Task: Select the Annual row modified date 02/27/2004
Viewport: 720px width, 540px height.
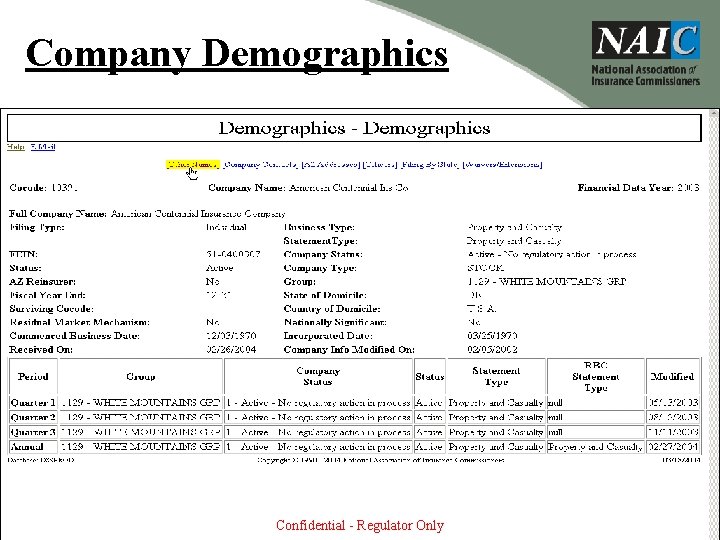Action: coord(673,447)
